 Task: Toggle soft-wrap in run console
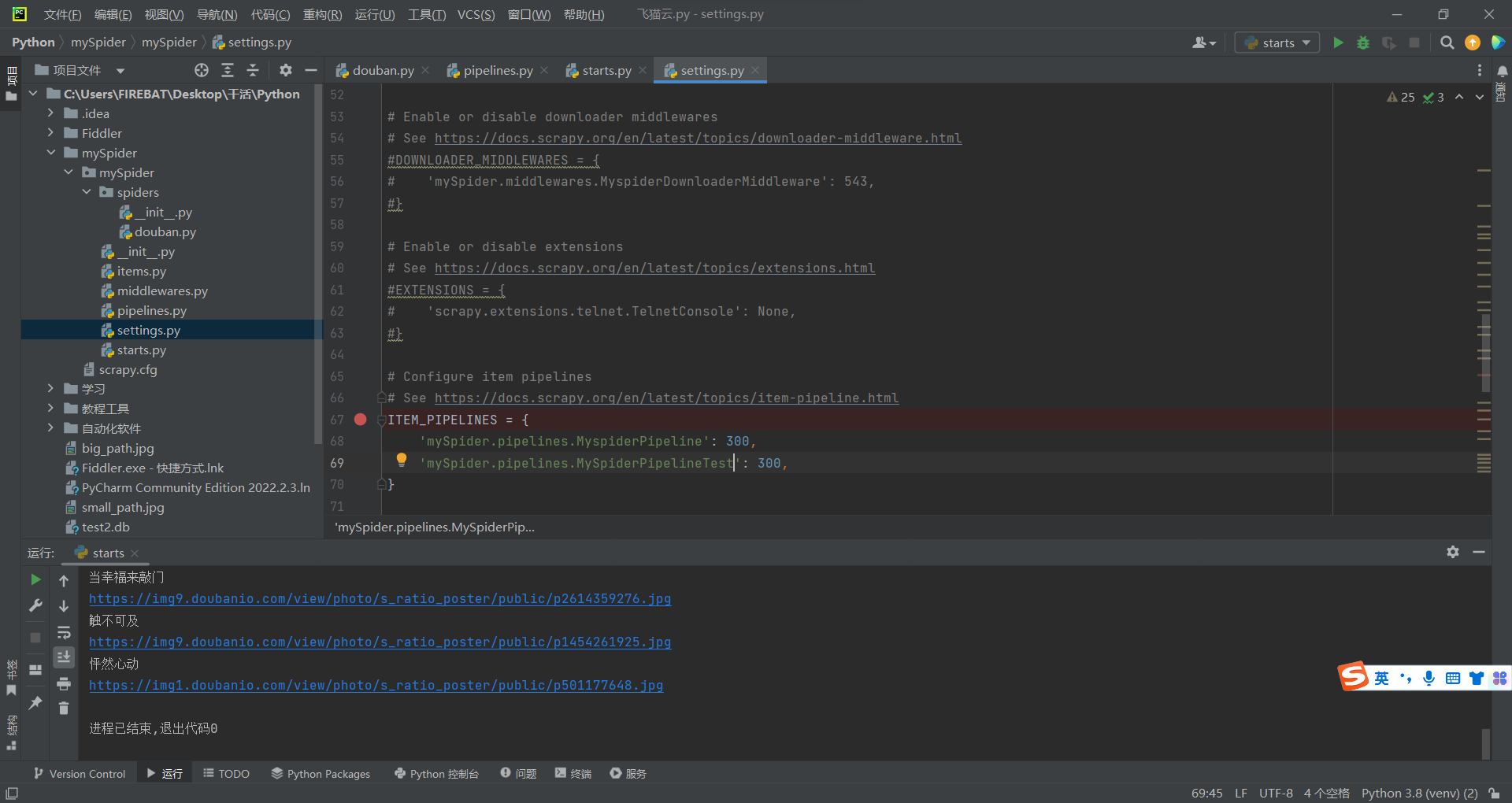pos(64,632)
